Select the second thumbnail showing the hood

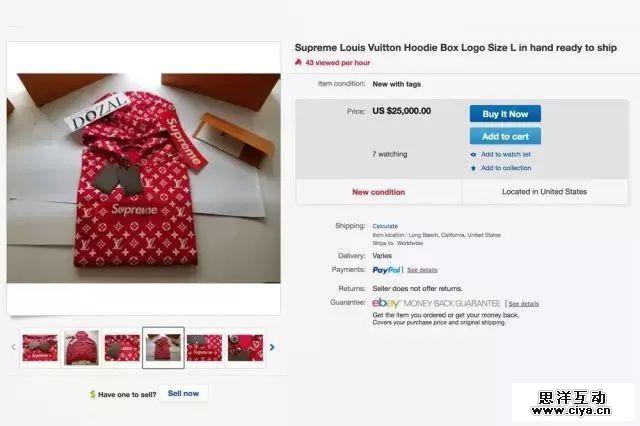coord(81,347)
